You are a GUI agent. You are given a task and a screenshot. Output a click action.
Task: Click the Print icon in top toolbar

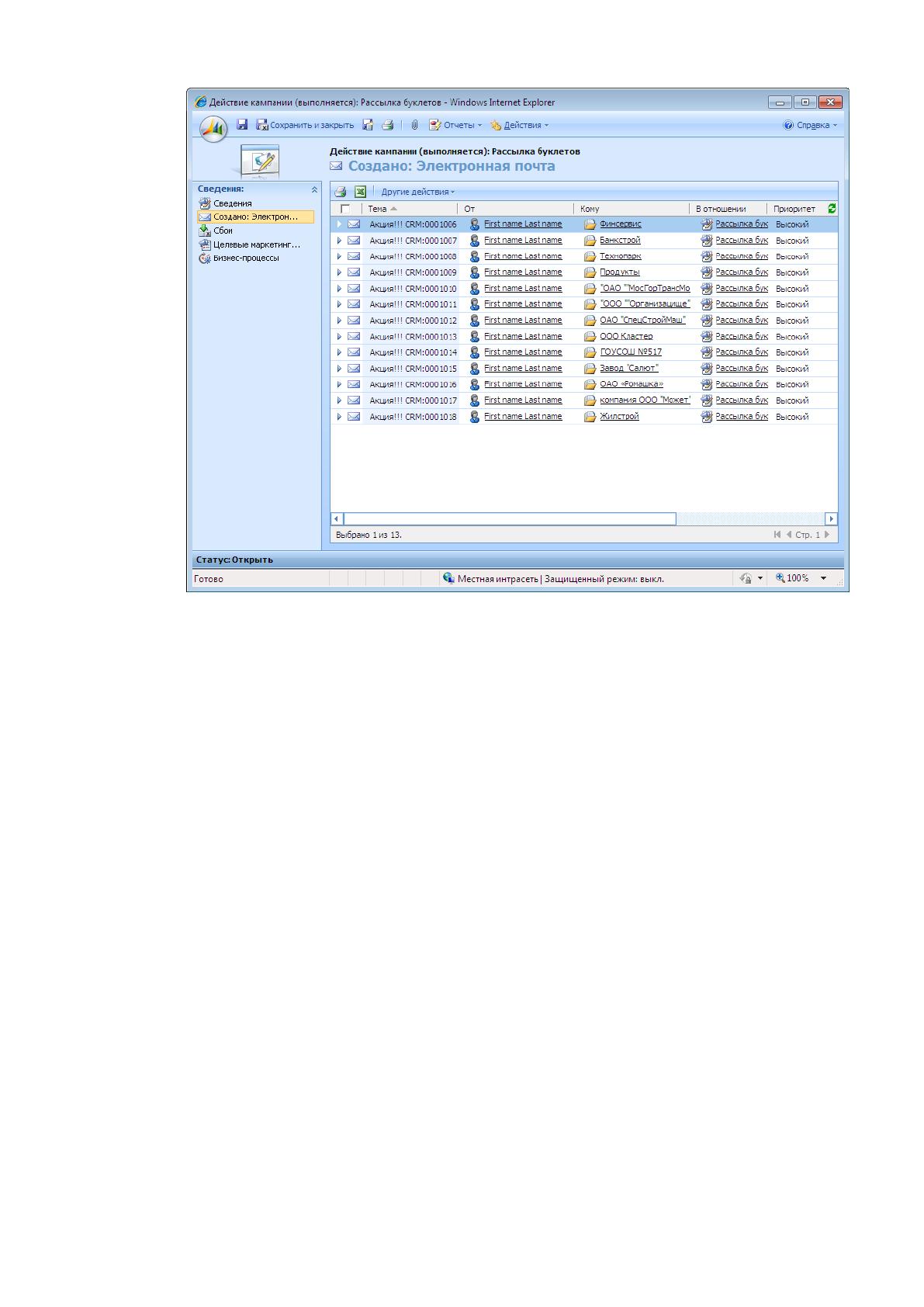click(388, 125)
